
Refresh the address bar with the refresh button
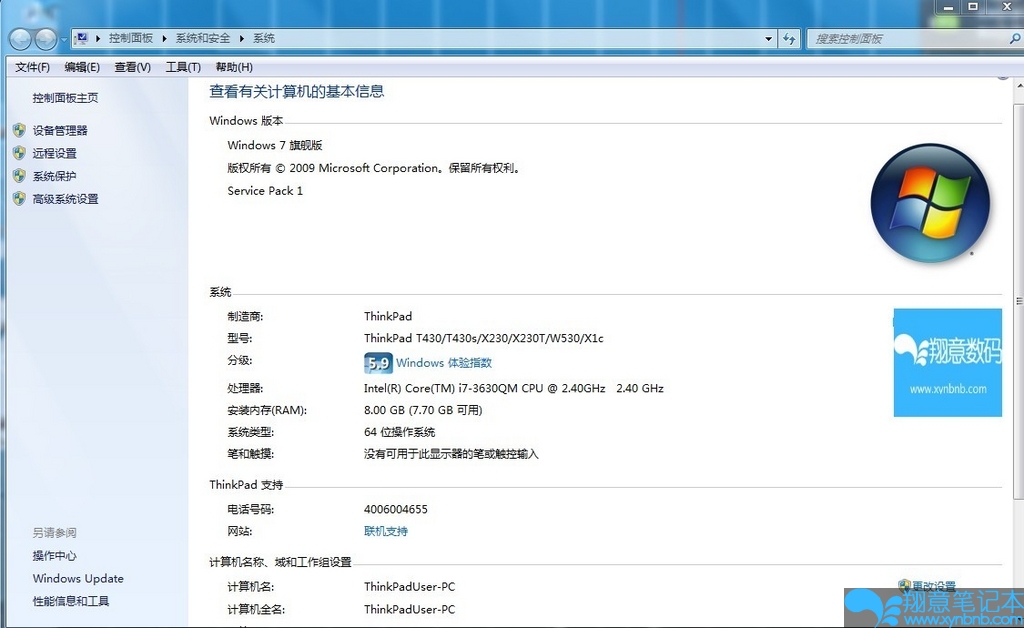click(x=789, y=39)
